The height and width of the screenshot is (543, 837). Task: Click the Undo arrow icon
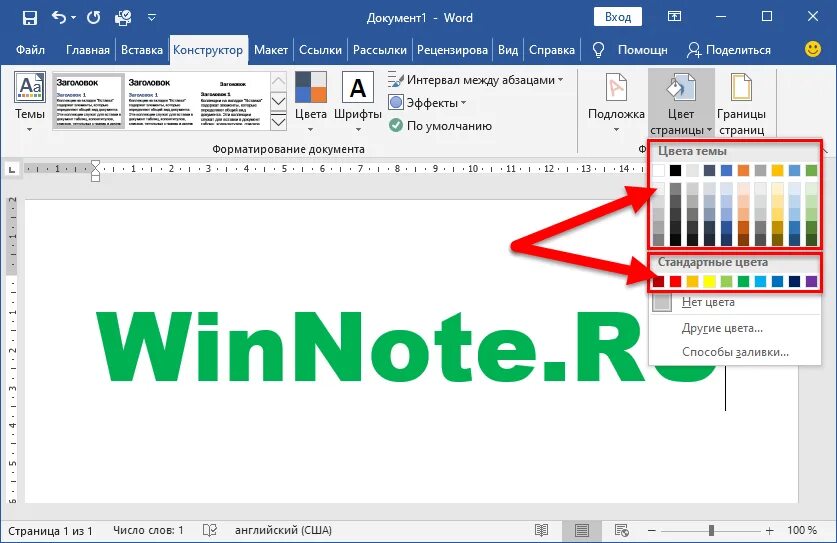(x=59, y=18)
